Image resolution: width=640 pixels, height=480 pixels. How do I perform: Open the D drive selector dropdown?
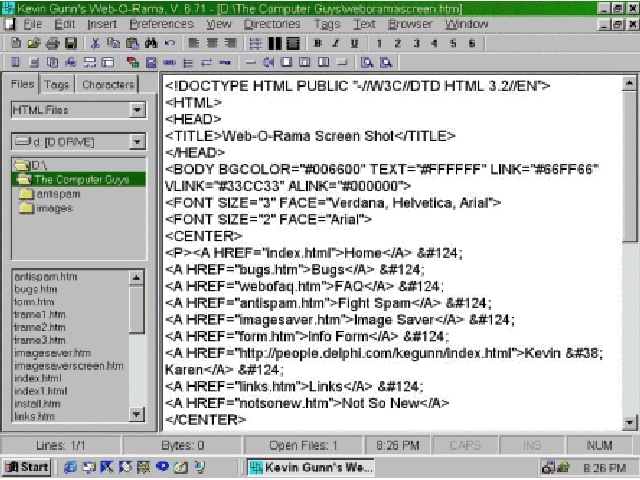[x=137, y=142]
